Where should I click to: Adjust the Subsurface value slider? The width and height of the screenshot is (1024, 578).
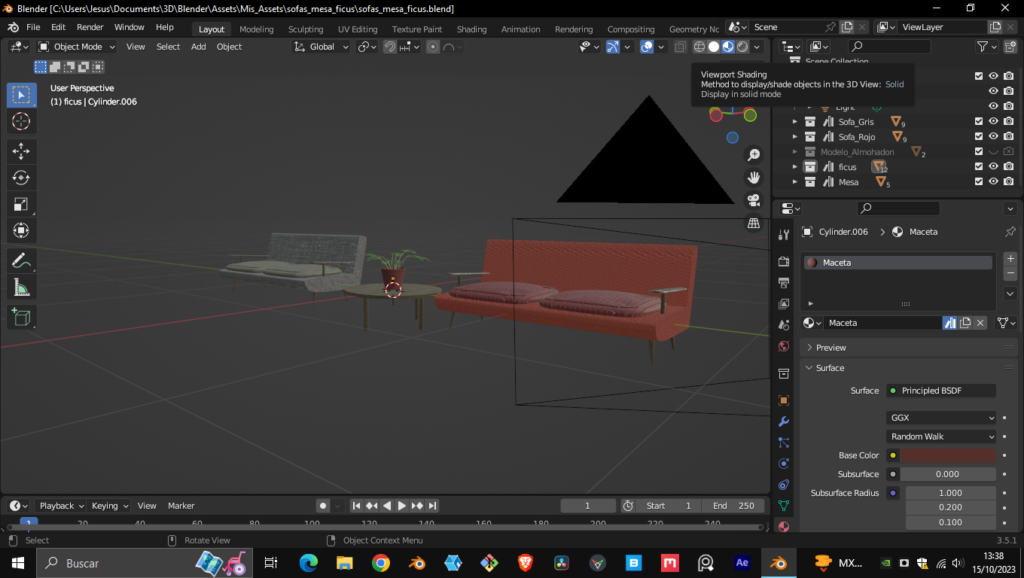coord(948,474)
